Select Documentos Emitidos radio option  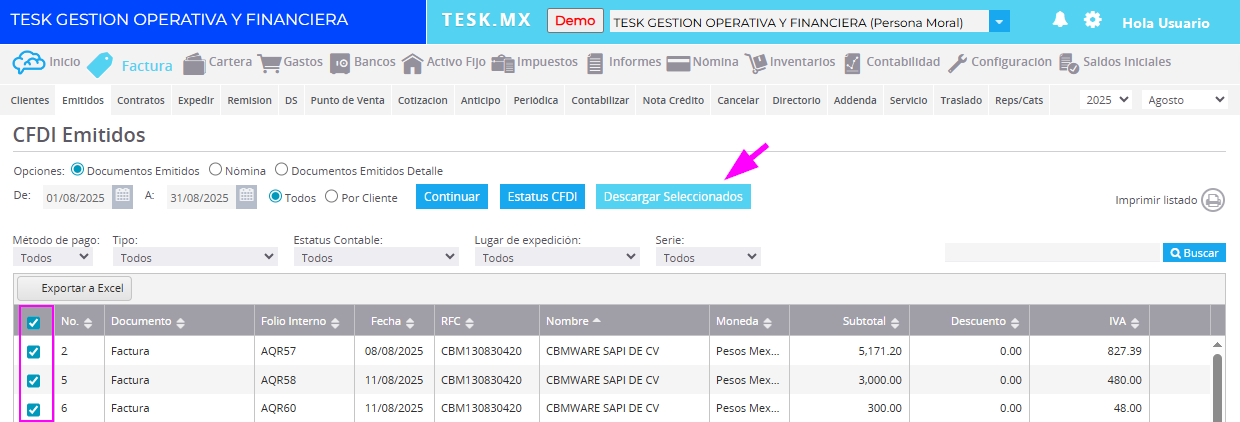tap(77, 170)
